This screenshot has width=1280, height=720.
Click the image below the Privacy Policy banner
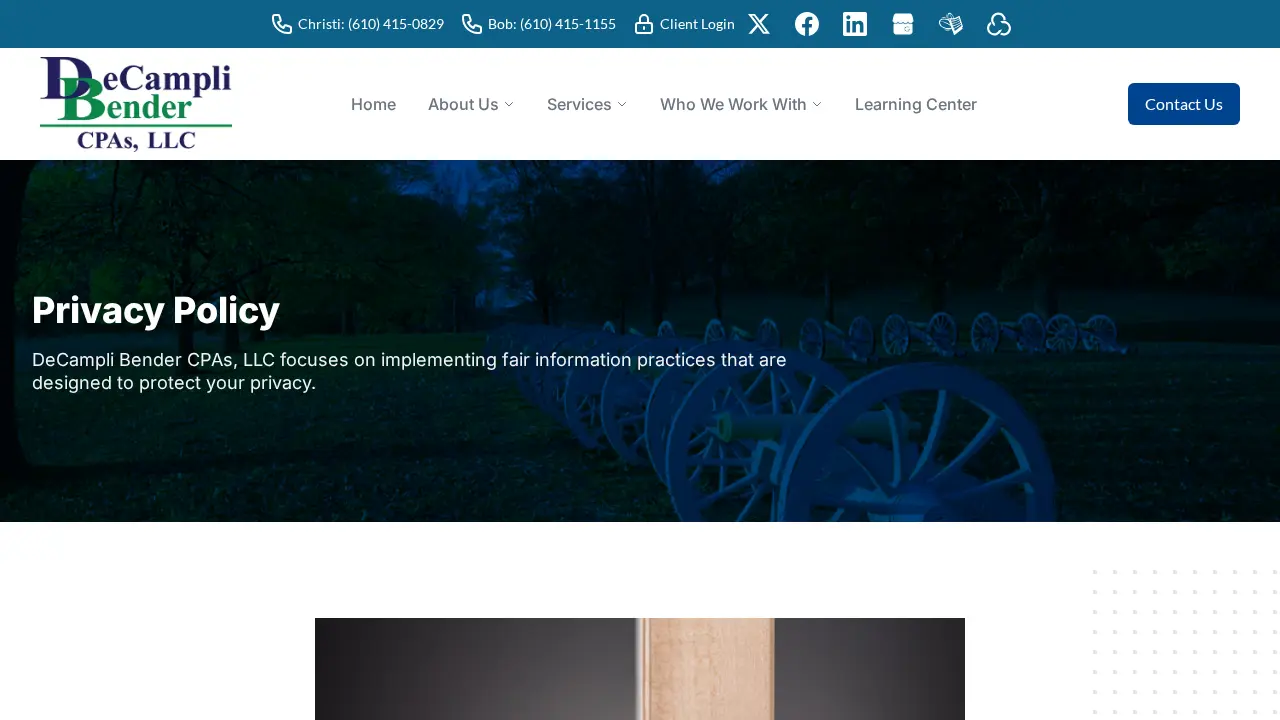pos(640,669)
